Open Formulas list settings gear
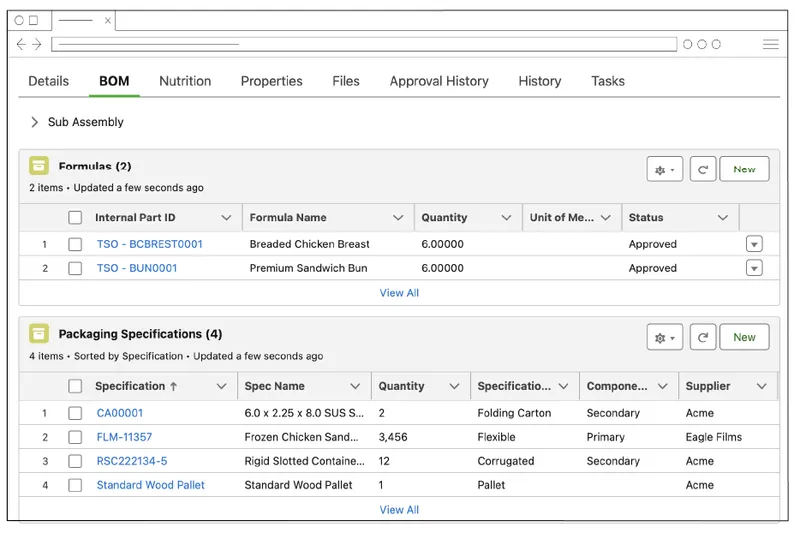The height and width of the screenshot is (534, 800). click(664, 170)
